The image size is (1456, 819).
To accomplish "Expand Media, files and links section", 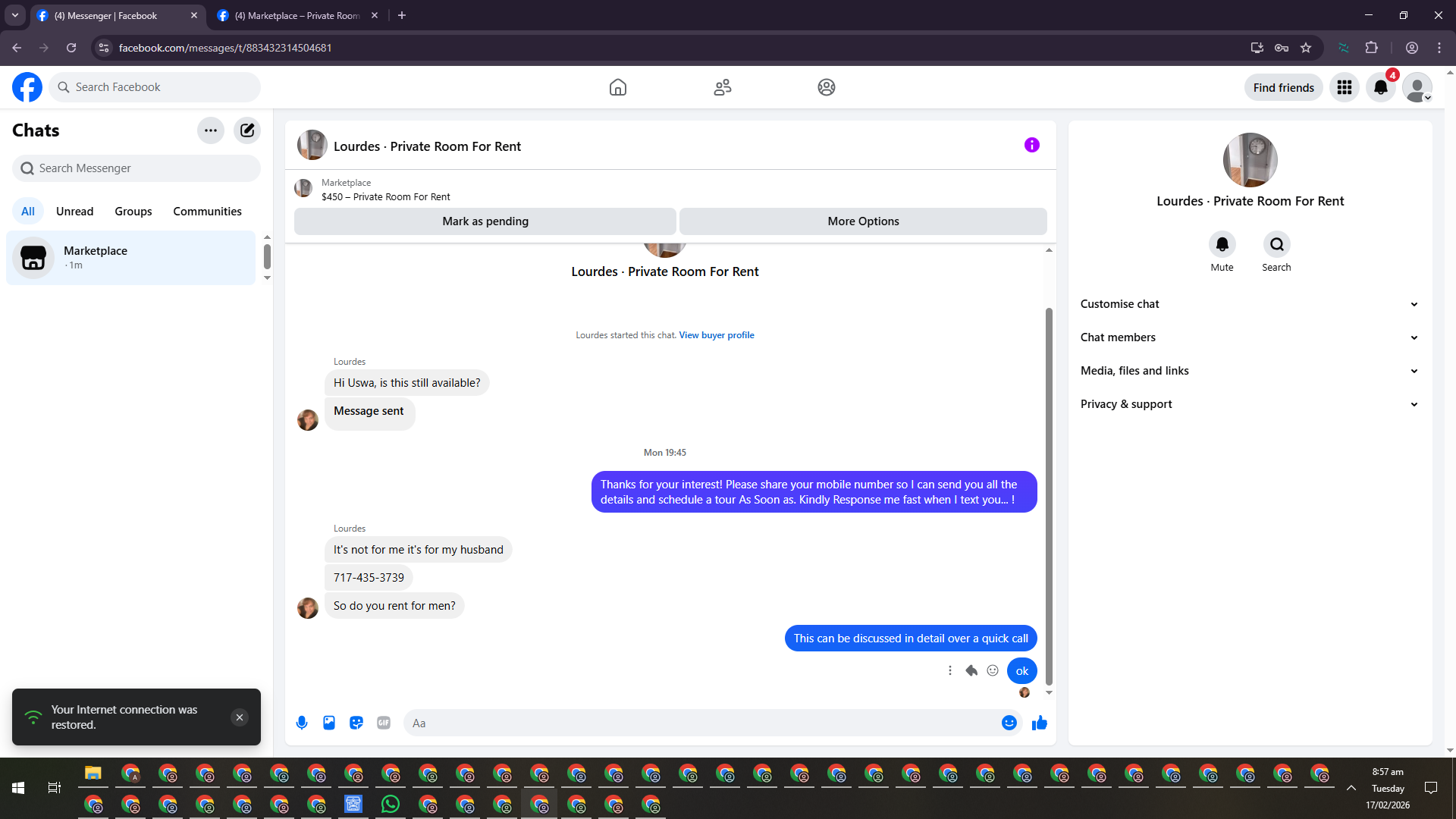I will 1250,371.
